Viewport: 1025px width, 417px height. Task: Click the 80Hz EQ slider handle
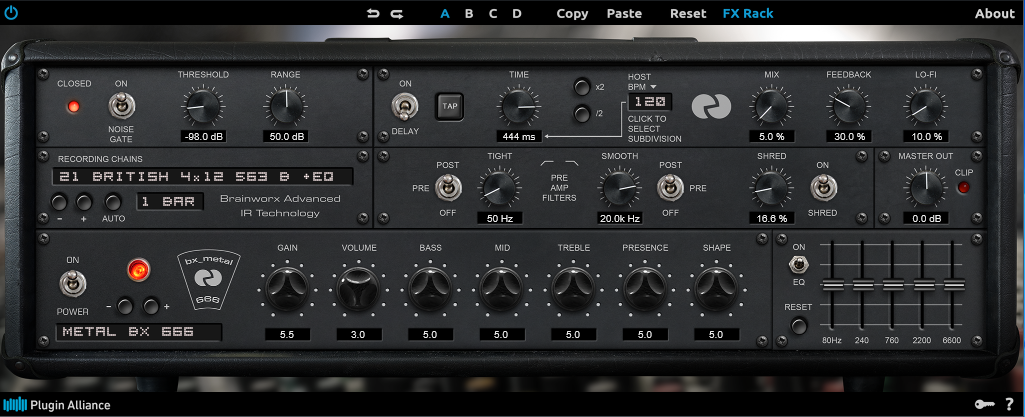832,285
